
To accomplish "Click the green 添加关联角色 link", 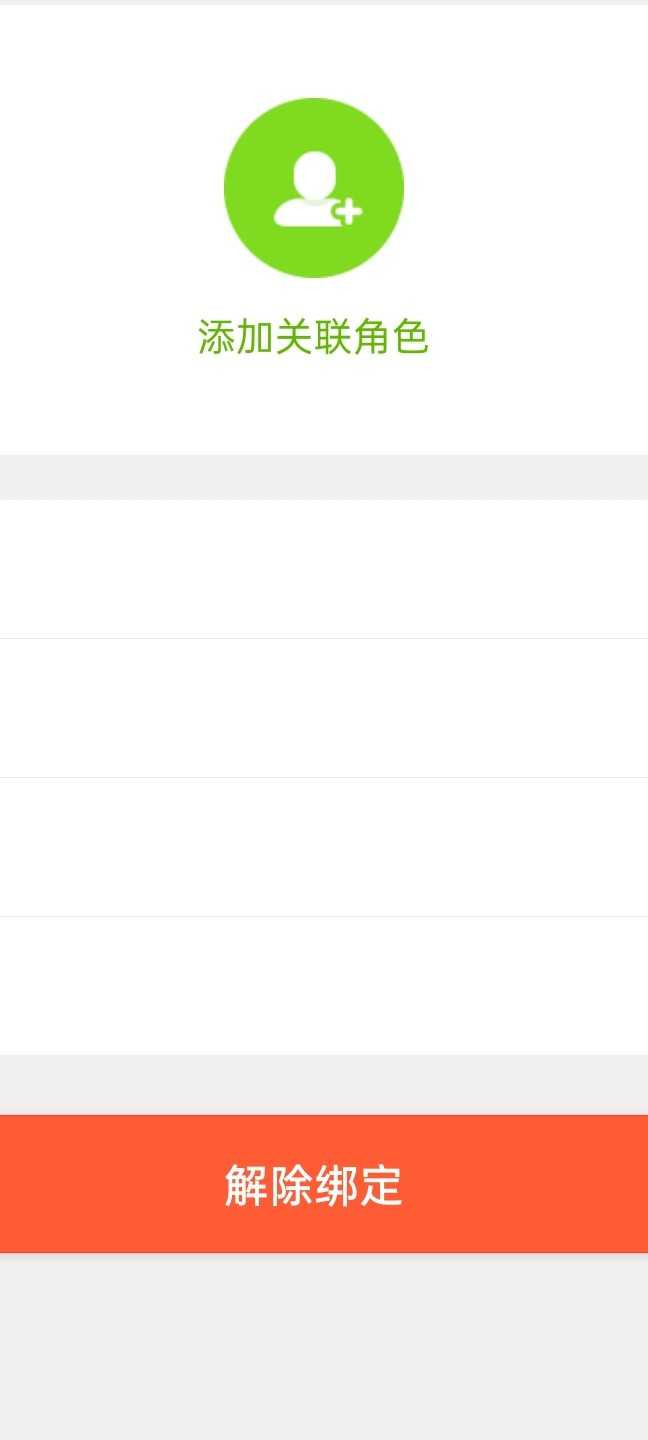I will point(313,338).
